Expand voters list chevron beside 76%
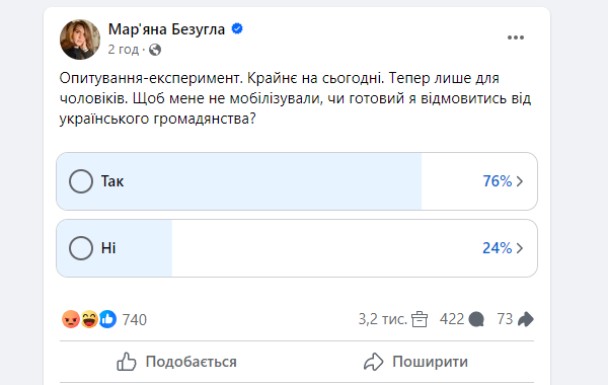 tap(520, 181)
